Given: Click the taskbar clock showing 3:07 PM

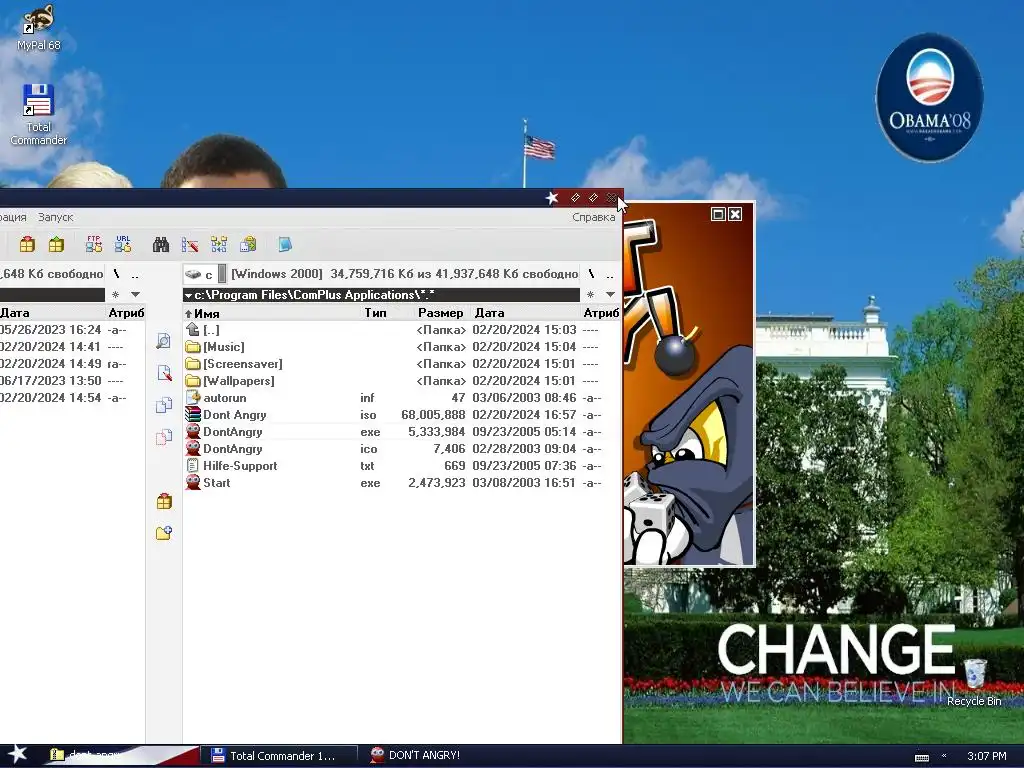Looking at the screenshot, I should click(986, 756).
